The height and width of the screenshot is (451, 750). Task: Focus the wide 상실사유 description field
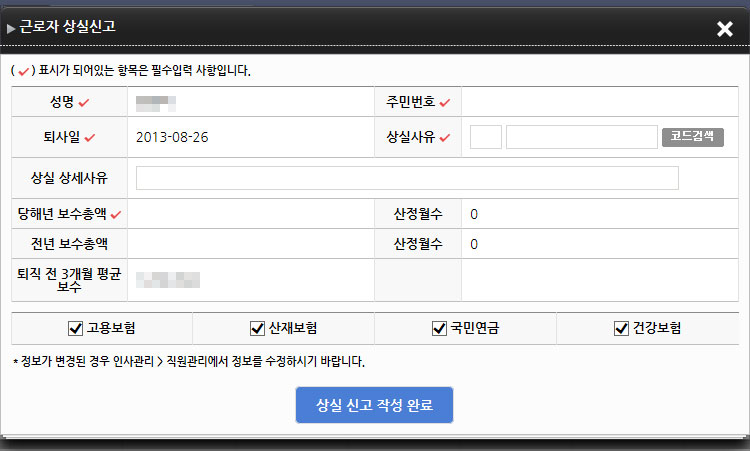(580, 137)
